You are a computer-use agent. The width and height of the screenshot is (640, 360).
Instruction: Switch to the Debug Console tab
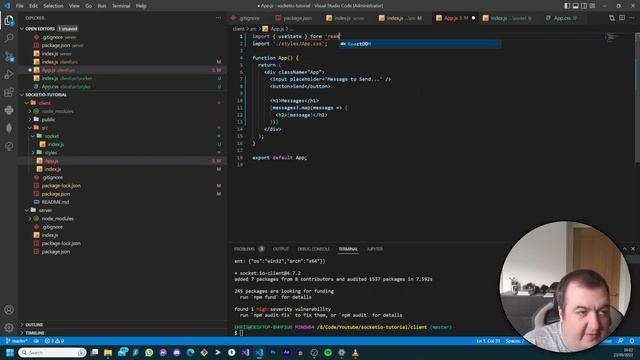pyautogui.click(x=313, y=249)
